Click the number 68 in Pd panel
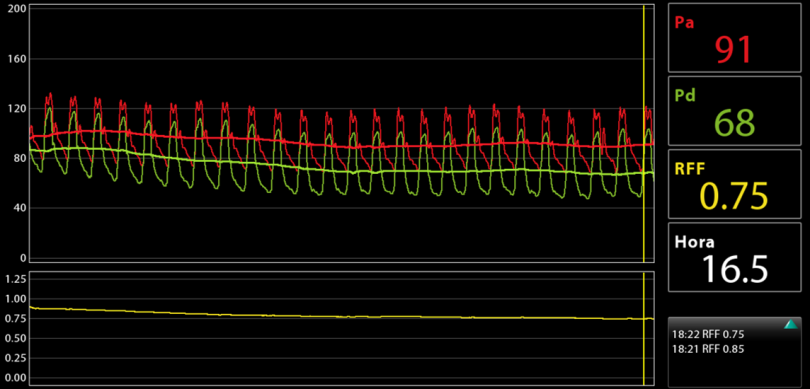 [x=735, y=123]
